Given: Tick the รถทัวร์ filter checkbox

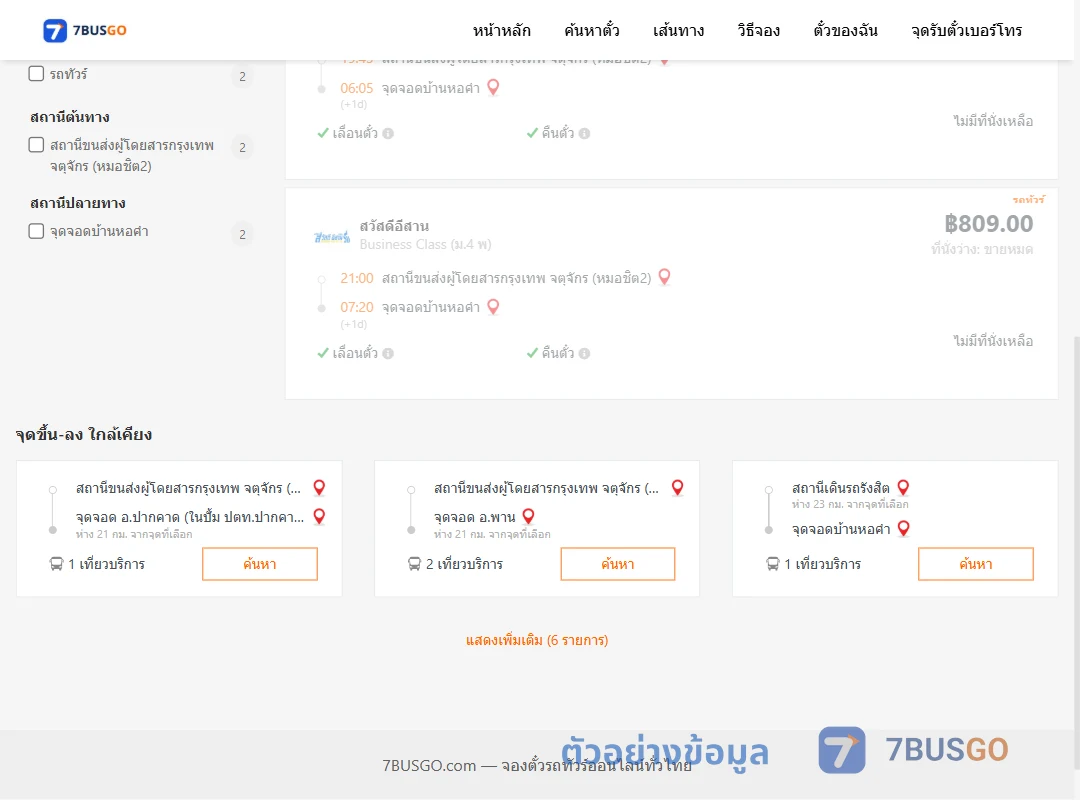Looking at the screenshot, I should (x=37, y=74).
